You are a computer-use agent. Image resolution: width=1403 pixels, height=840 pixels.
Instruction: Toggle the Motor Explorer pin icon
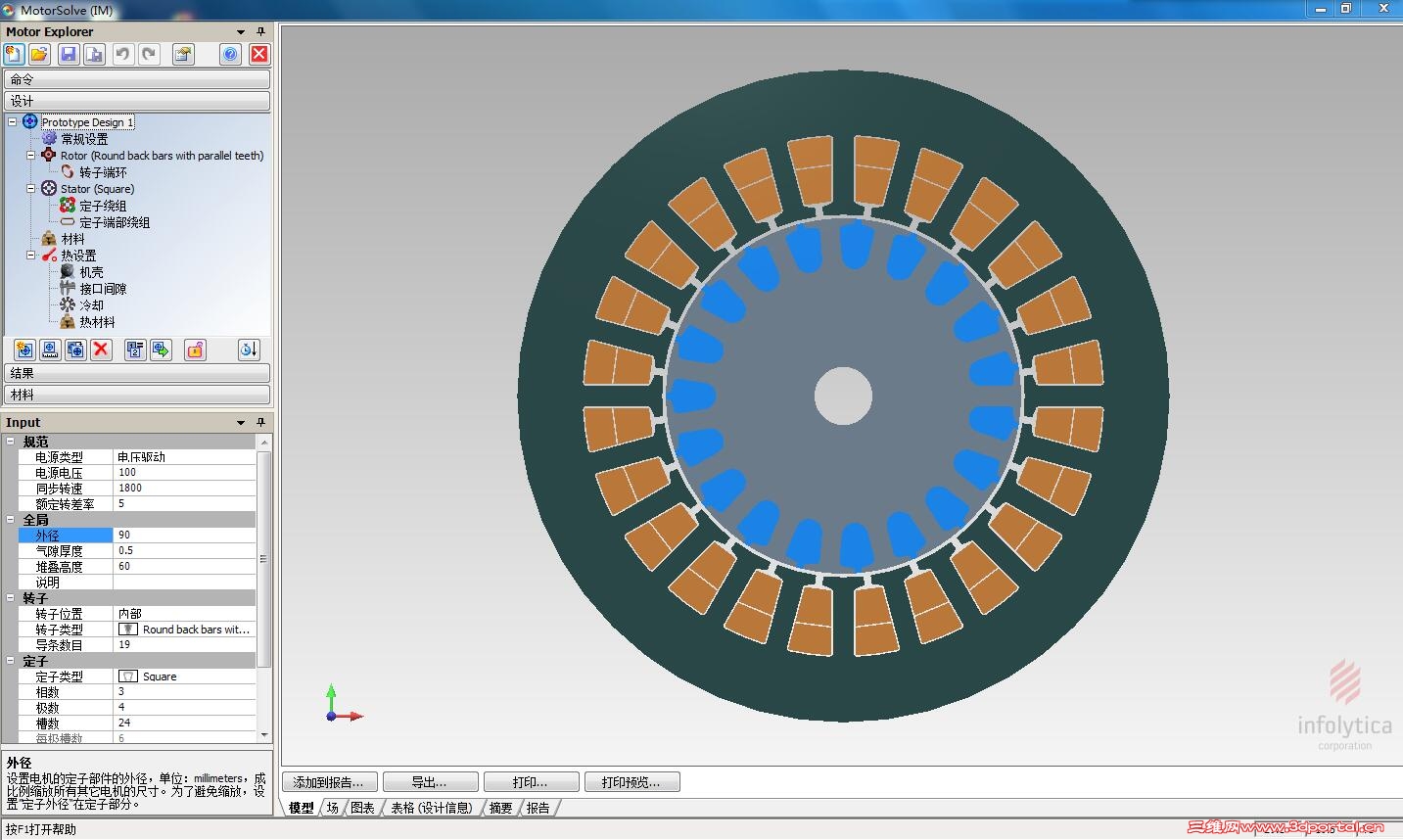coord(260,32)
